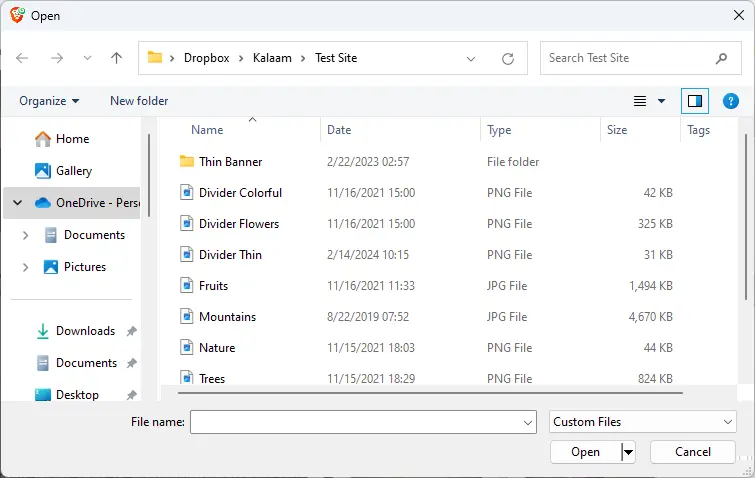Image resolution: width=755 pixels, height=478 pixels.
Task: Toggle the preview pane button
Action: (x=694, y=101)
